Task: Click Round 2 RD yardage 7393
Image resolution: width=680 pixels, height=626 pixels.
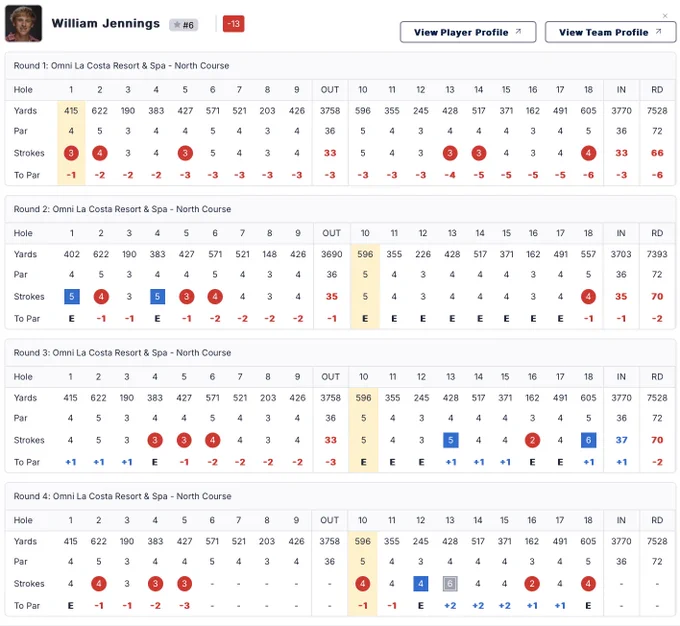Action: tap(657, 254)
